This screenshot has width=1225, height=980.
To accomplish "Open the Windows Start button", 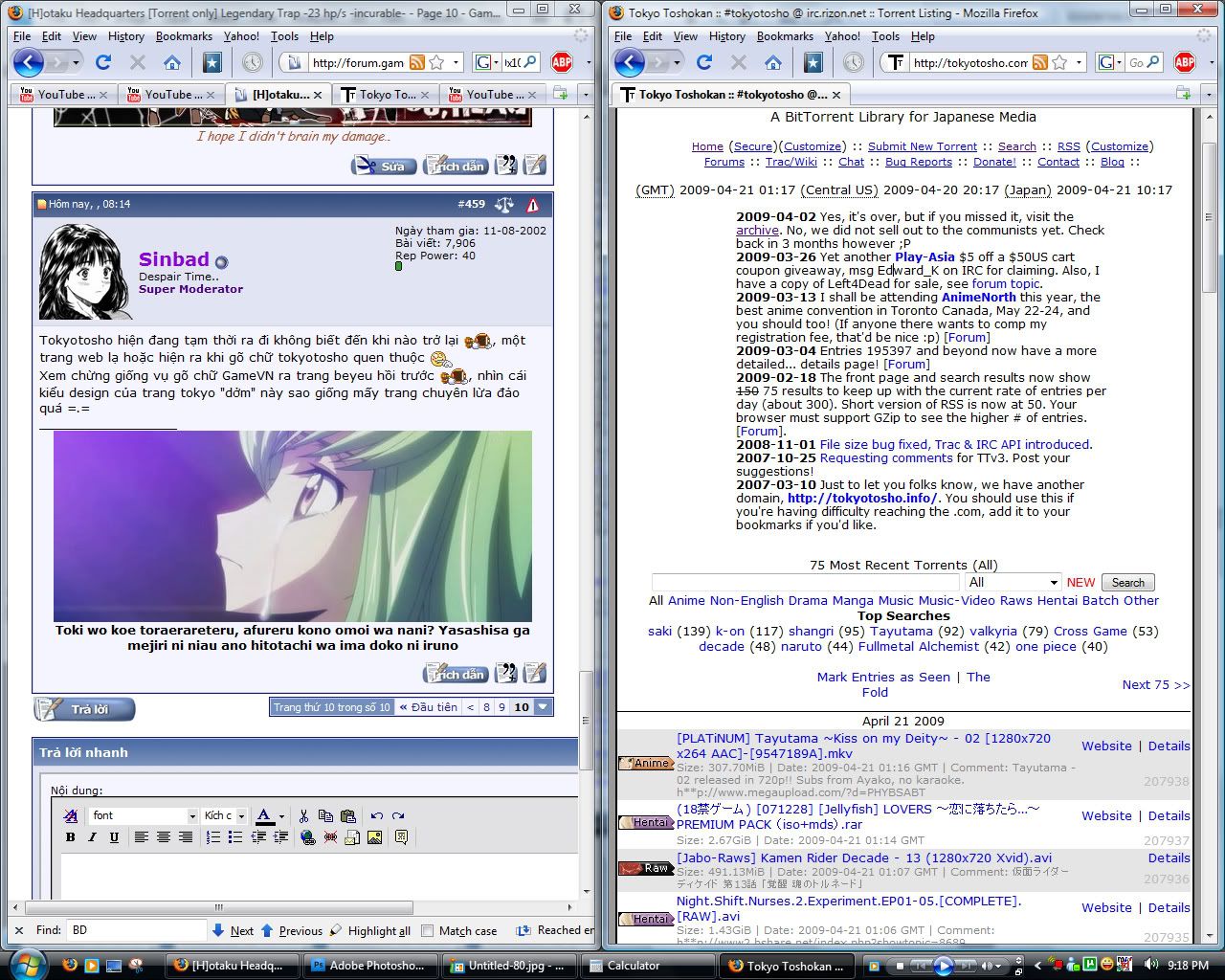I will (26, 963).
